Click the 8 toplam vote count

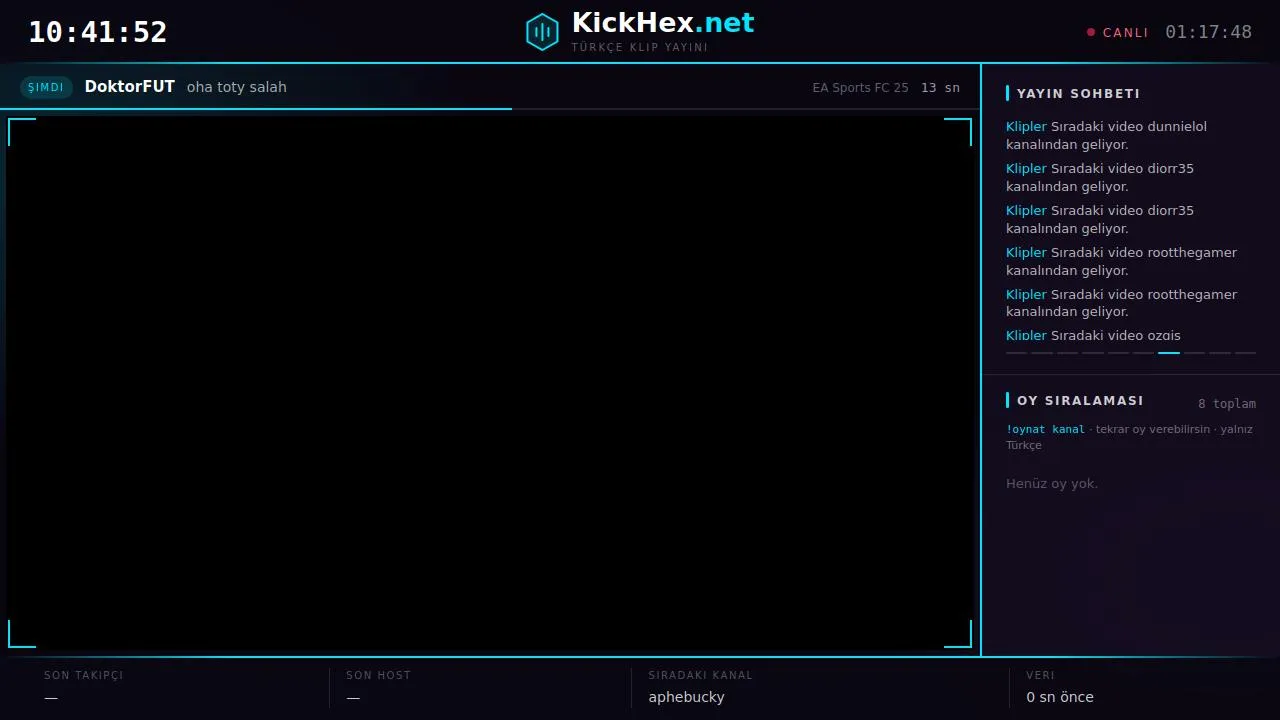[1227, 404]
